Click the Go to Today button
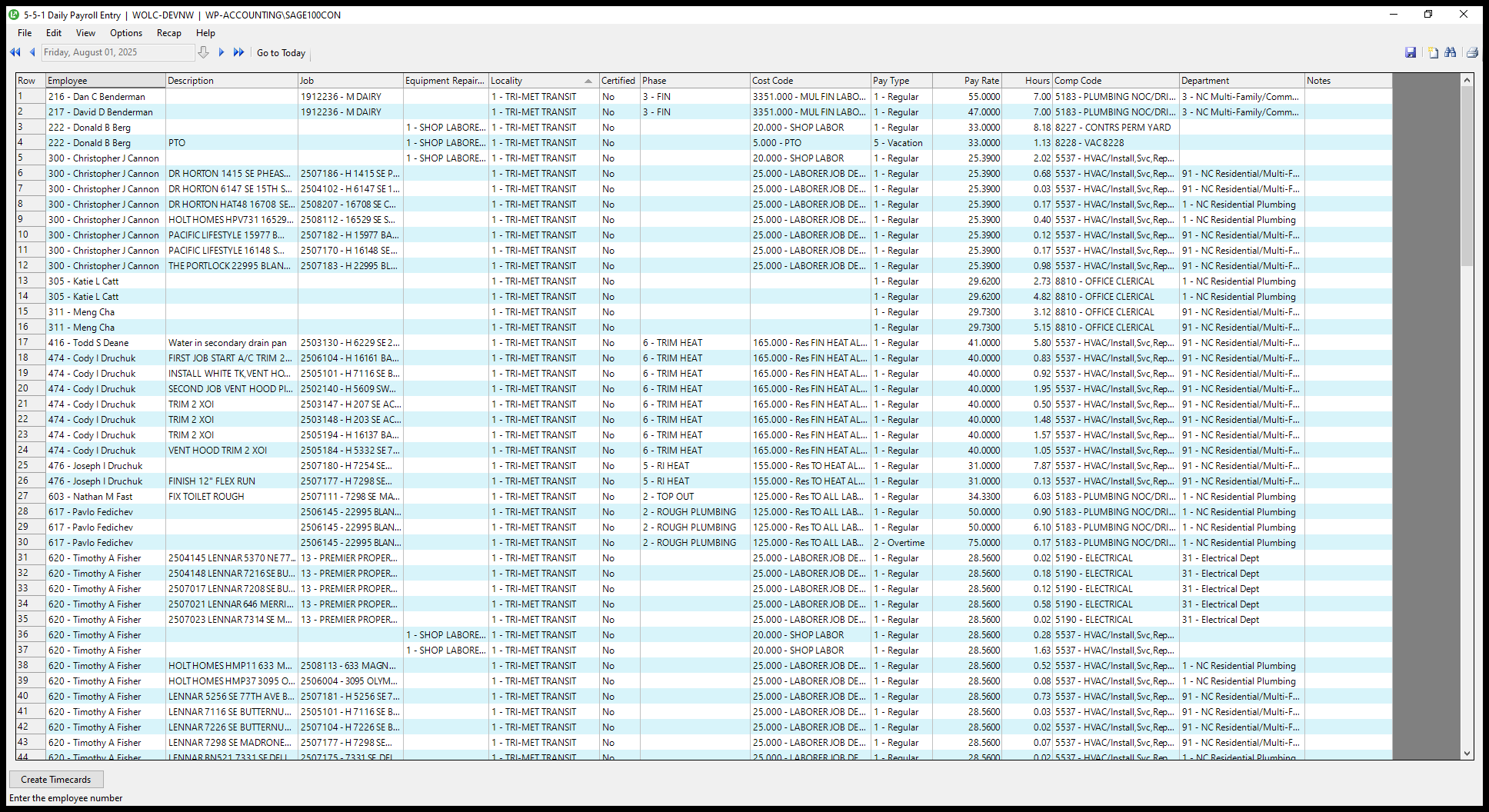1489x812 pixels. (x=281, y=53)
